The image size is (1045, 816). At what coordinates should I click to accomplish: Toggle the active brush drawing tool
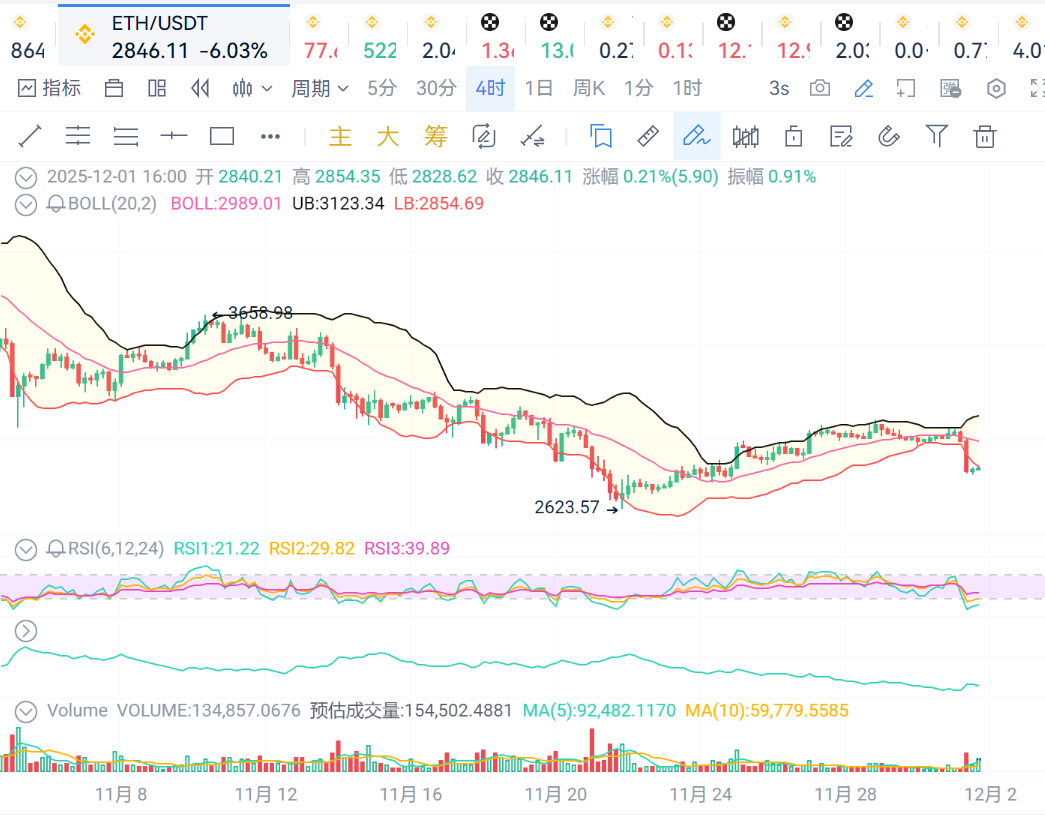pos(696,136)
